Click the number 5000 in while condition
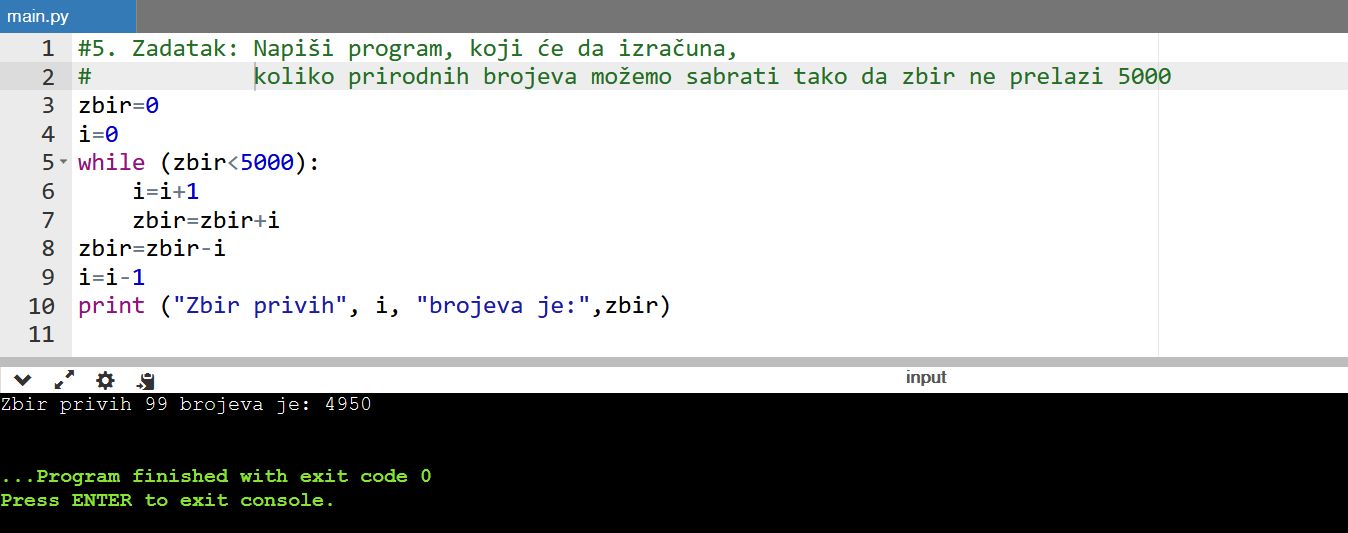Screen dimensions: 1348x533 [267, 162]
